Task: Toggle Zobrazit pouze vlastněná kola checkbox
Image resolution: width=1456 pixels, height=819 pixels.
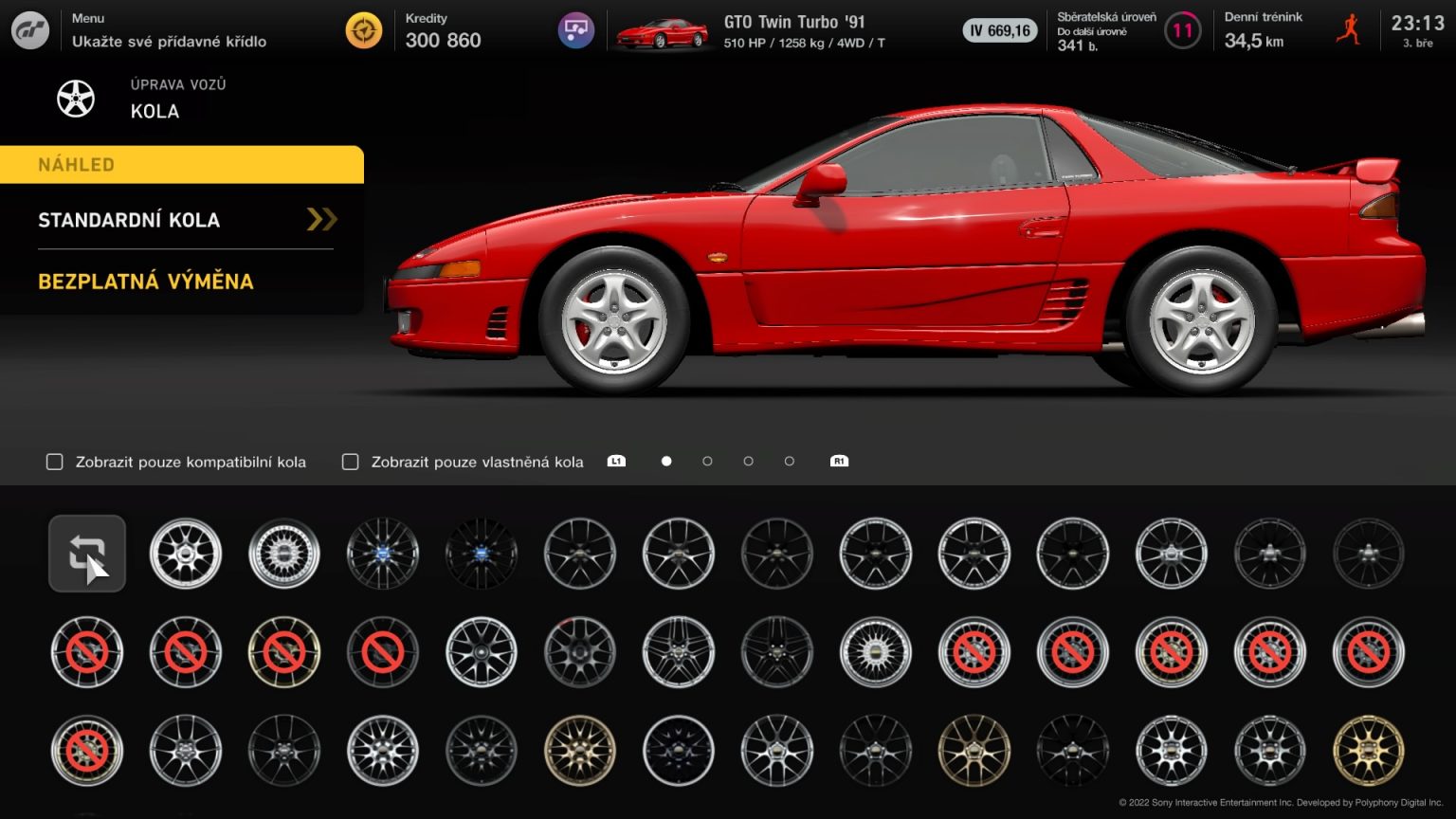Action: pyautogui.click(x=351, y=462)
